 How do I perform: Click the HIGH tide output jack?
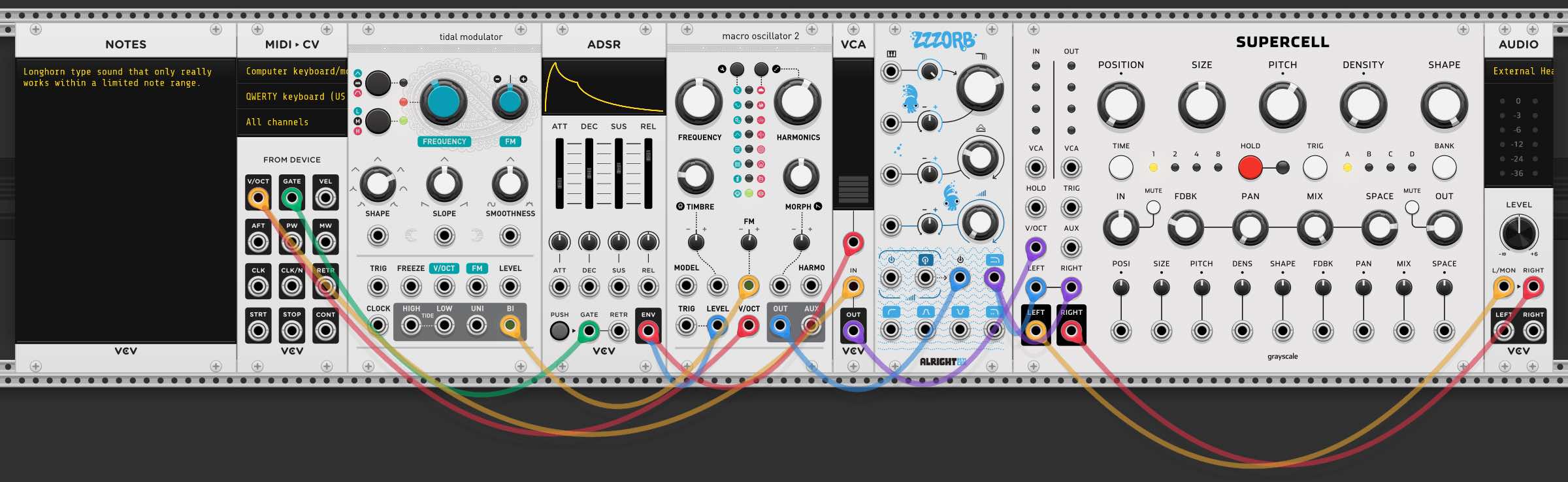411,325
